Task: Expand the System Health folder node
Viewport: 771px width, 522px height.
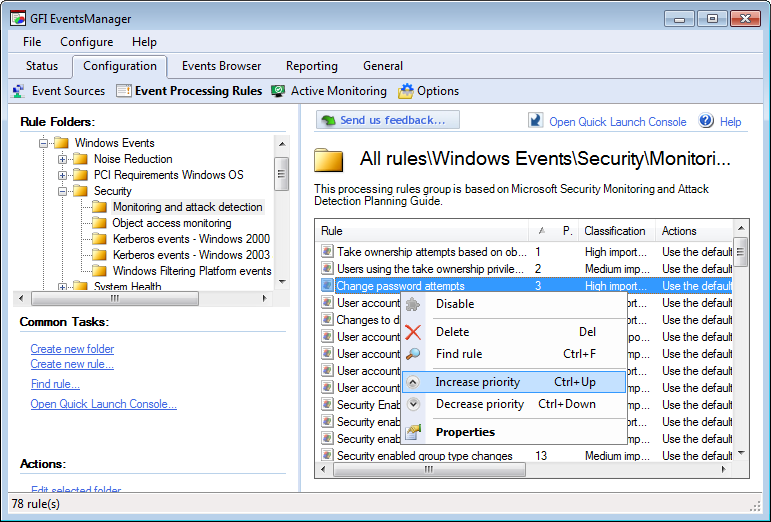Action: (62, 286)
